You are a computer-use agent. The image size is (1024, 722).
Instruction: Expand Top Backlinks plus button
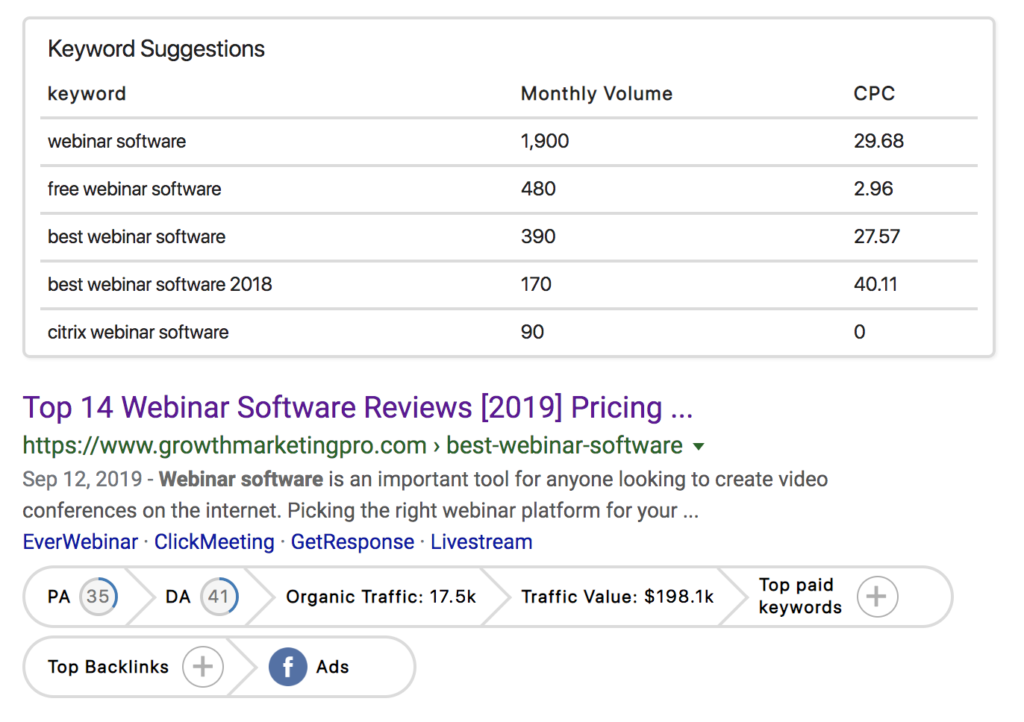pyautogui.click(x=202, y=667)
